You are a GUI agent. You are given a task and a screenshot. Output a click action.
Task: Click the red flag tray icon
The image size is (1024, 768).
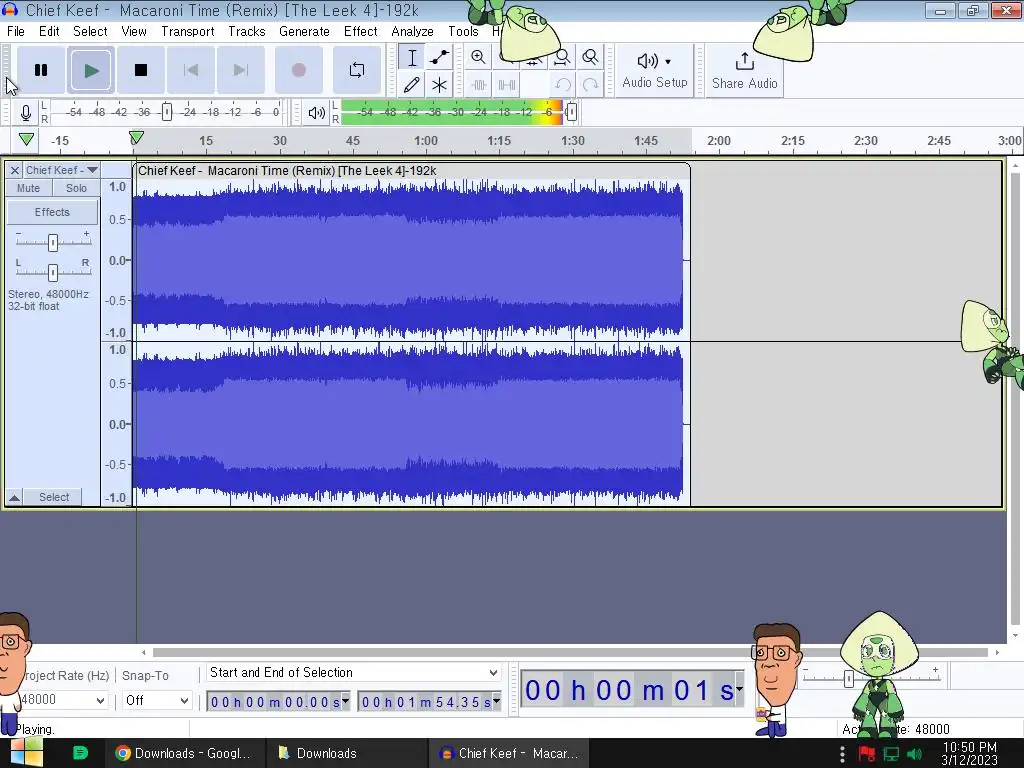(x=867, y=754)
